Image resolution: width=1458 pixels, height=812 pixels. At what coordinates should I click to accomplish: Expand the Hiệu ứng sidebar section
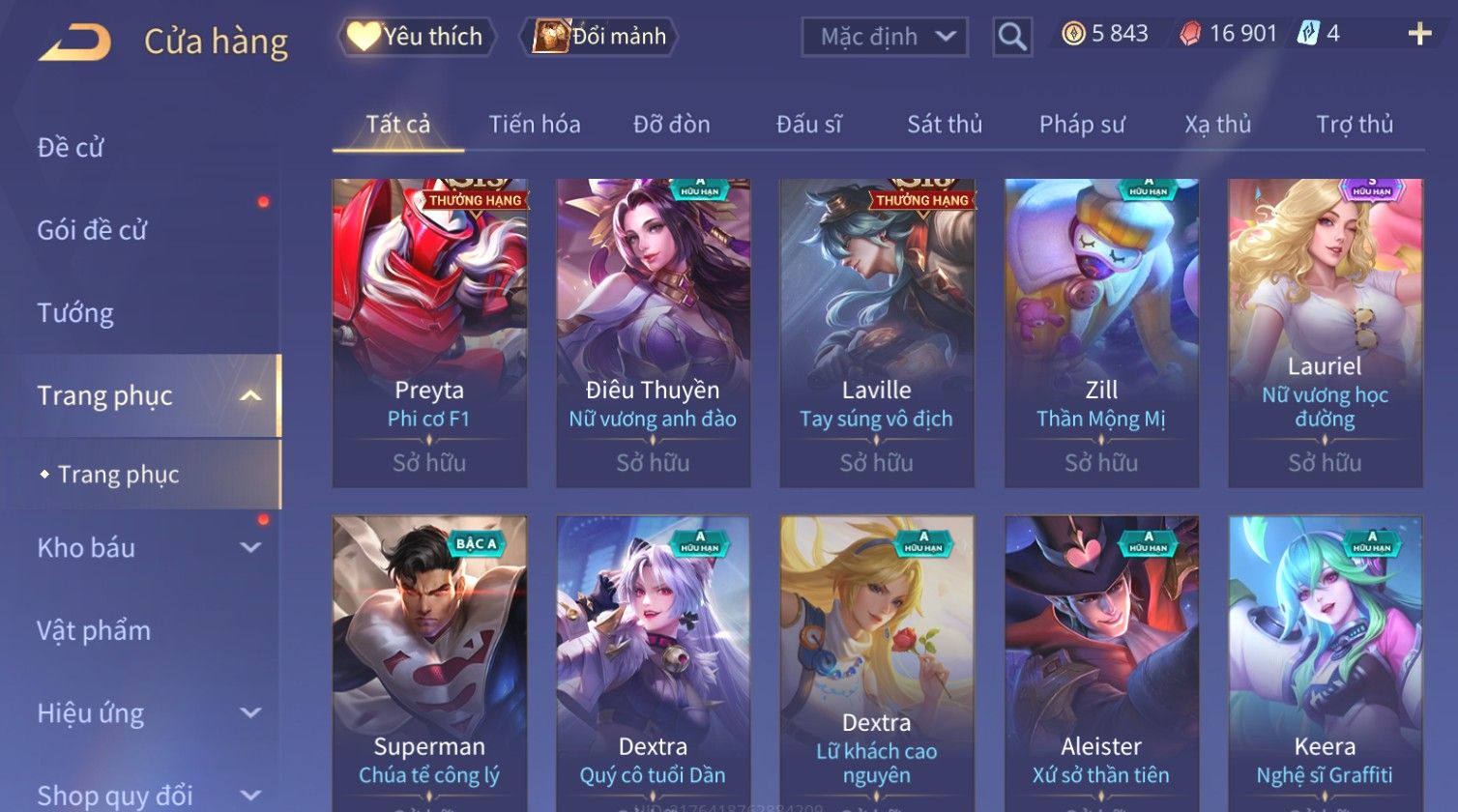coord(250,713)
